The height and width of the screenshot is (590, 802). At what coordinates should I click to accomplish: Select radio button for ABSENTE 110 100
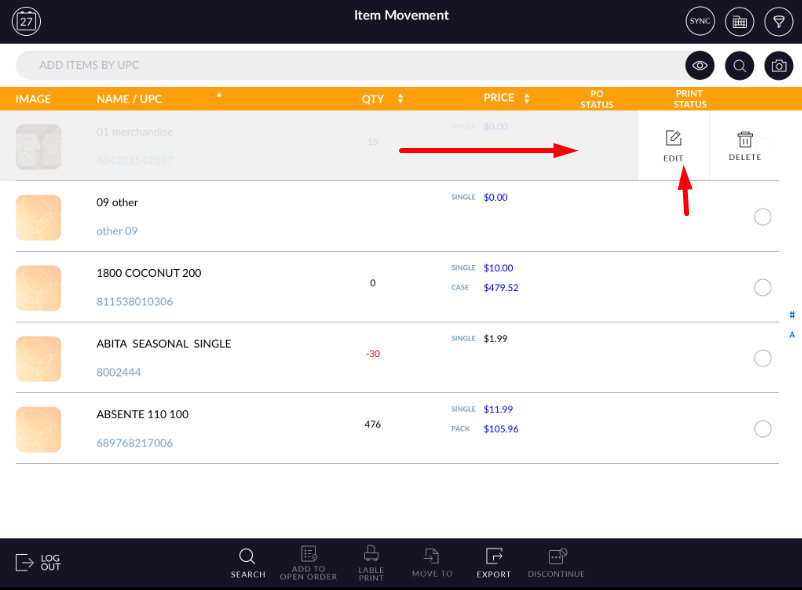(x=762, y=429)
